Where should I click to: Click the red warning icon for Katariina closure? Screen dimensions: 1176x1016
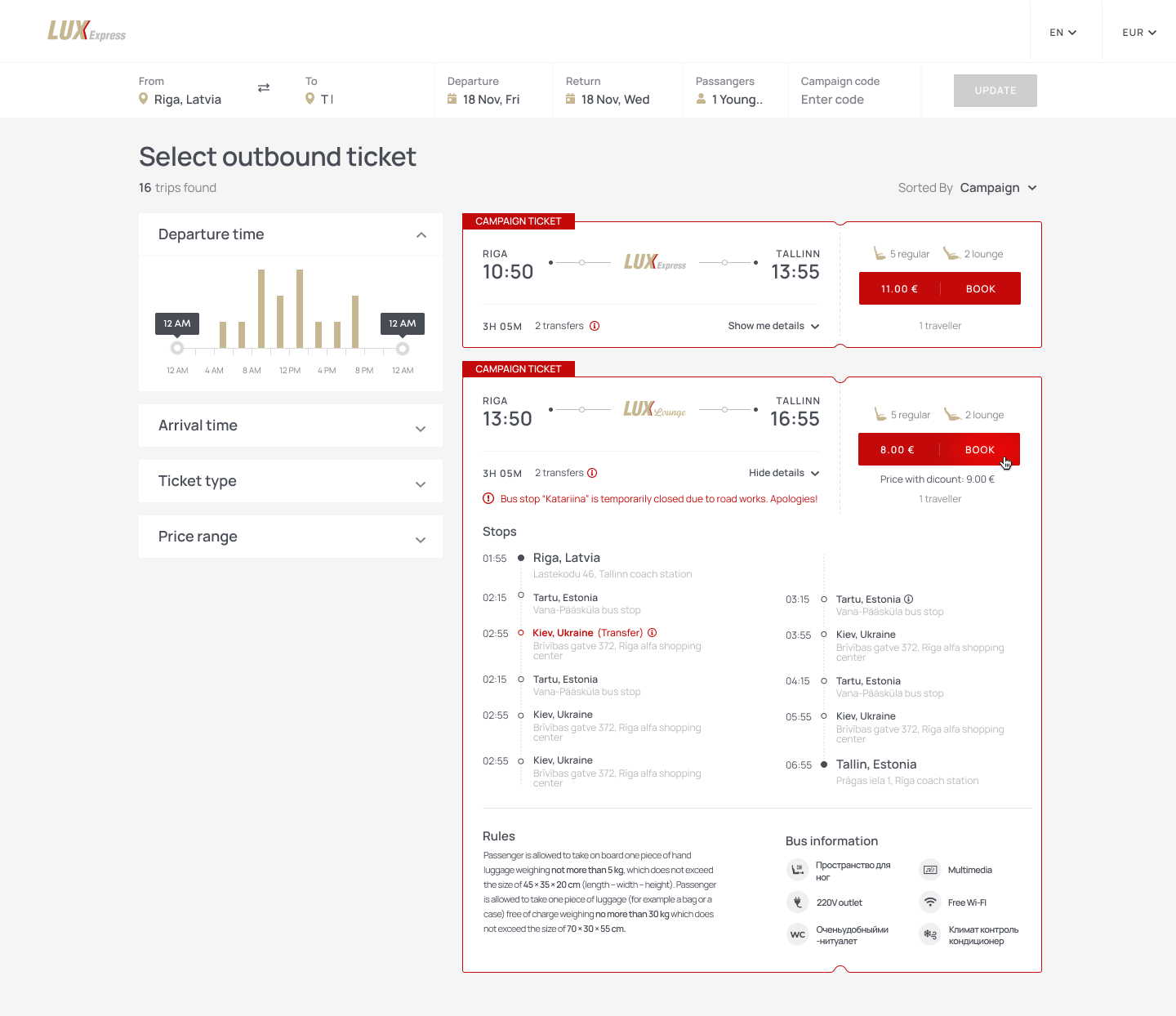488,498
